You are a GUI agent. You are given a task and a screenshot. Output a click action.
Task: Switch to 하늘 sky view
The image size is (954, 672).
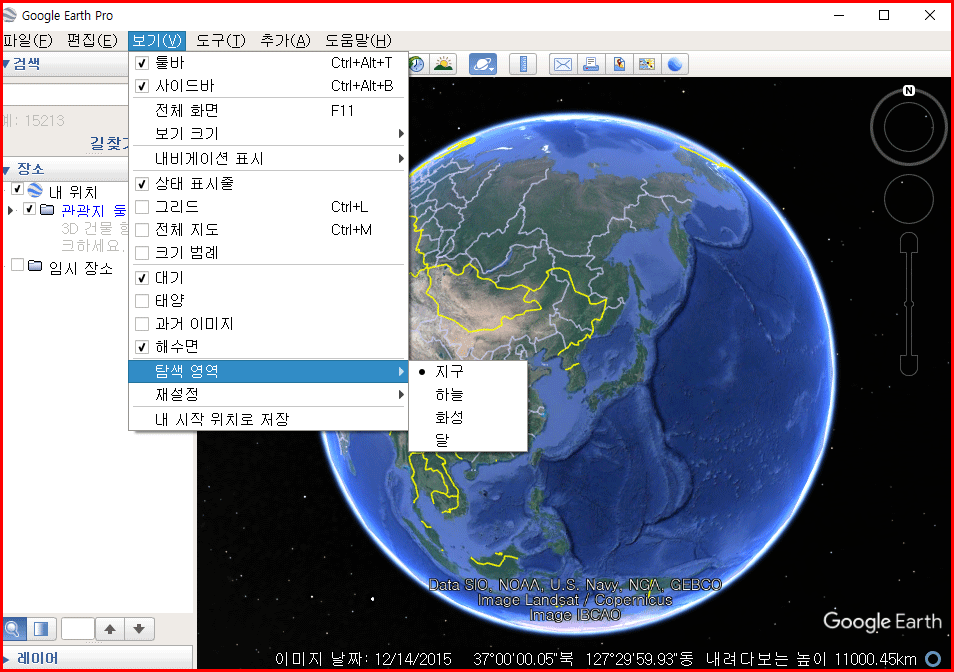(x=467, y=395)
